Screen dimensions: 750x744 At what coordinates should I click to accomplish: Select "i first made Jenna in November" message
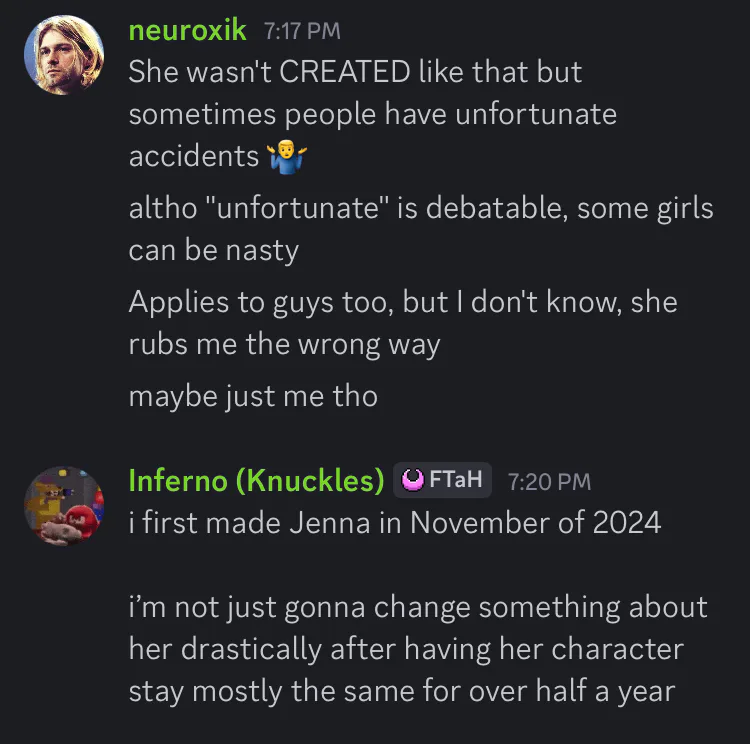[x=395, y=522]
